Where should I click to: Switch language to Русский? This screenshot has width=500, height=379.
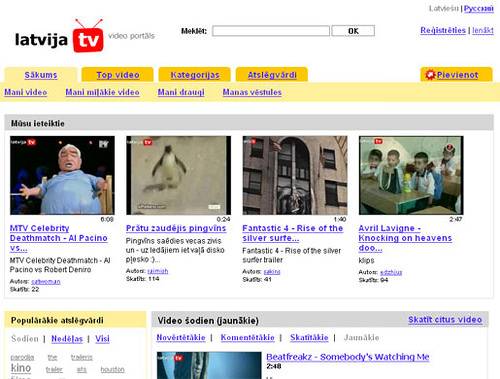tap(479, 8)
